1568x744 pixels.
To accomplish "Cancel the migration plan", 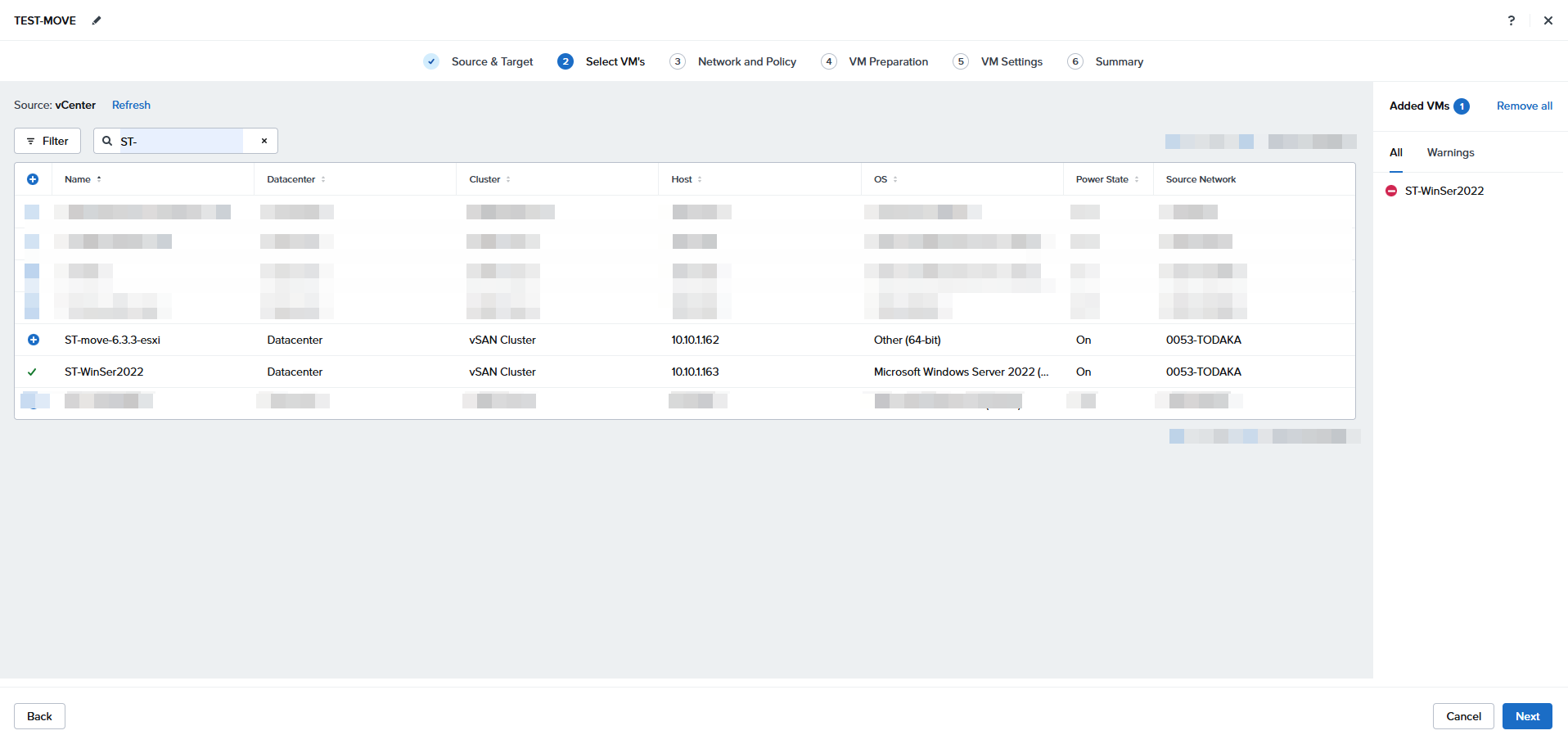I will tap(1463, 716).
